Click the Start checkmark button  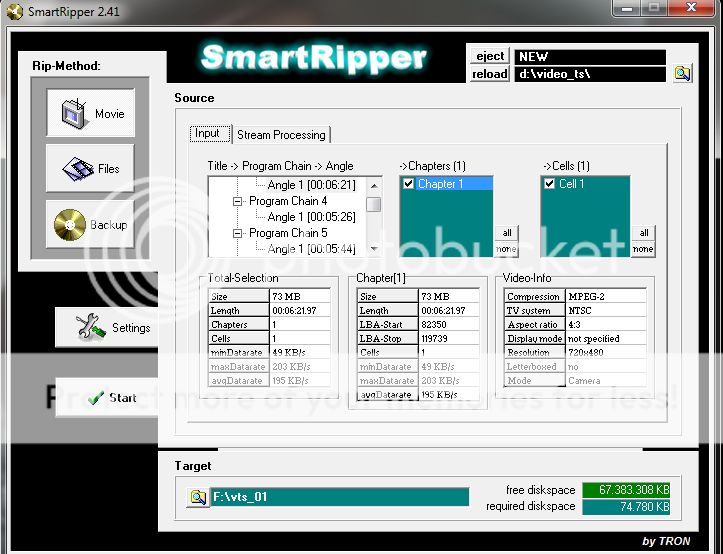(107, 398)
